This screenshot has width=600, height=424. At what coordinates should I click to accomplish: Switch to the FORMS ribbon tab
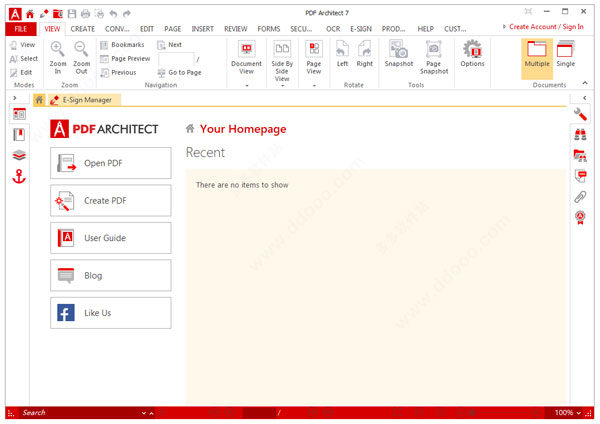point(269,29)
